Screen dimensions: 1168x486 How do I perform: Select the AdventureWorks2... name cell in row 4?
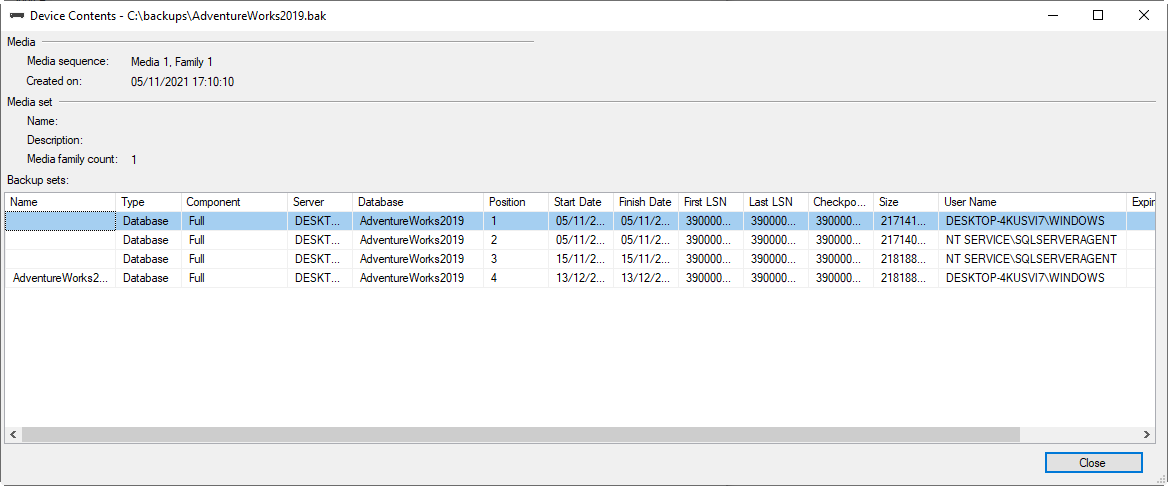60,277
